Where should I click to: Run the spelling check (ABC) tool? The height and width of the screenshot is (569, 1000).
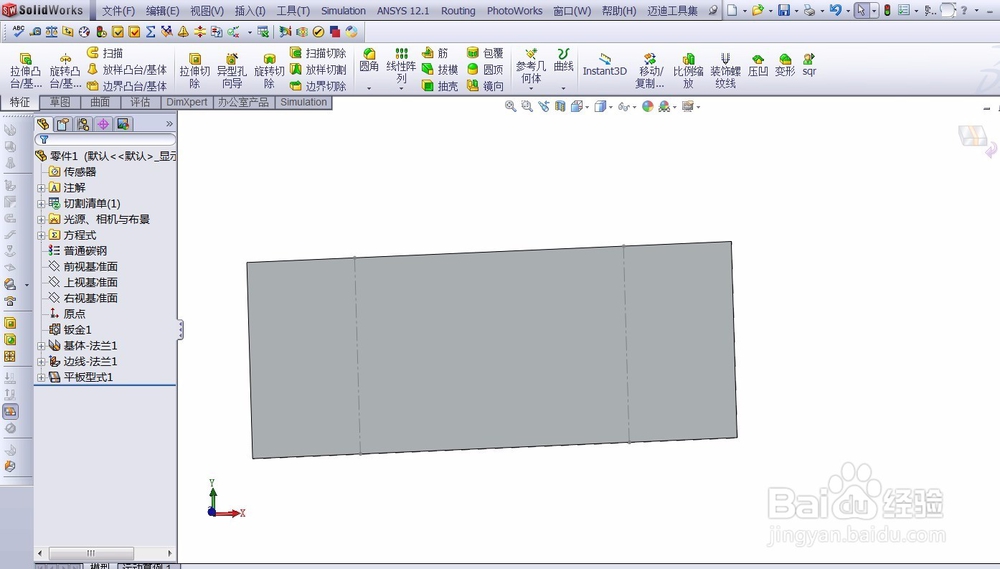(18, 31)
